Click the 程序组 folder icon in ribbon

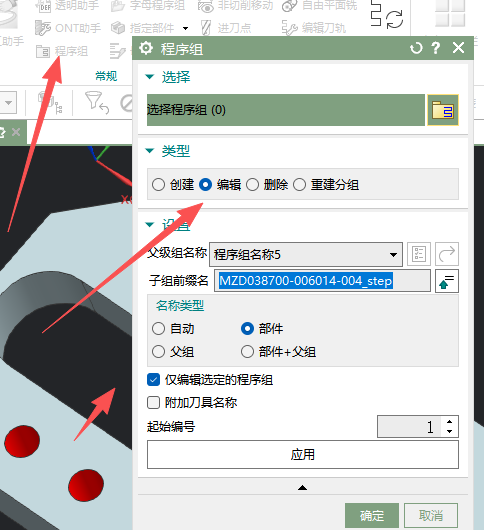point(43,51)
